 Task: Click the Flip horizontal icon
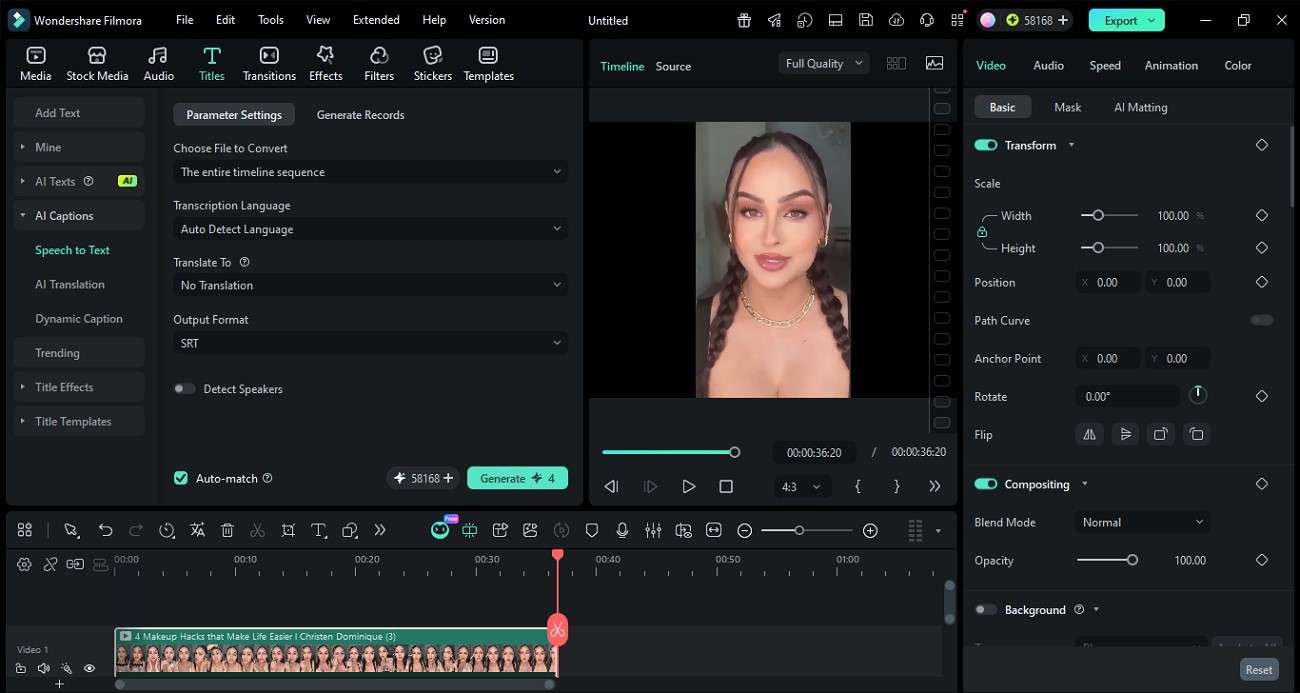[x=1089, y=434]
